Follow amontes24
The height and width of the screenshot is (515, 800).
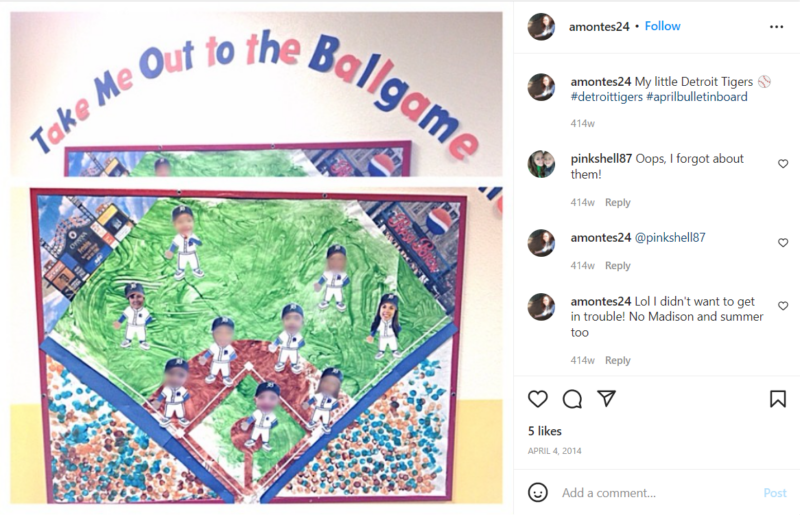click(x=662, y=26)
